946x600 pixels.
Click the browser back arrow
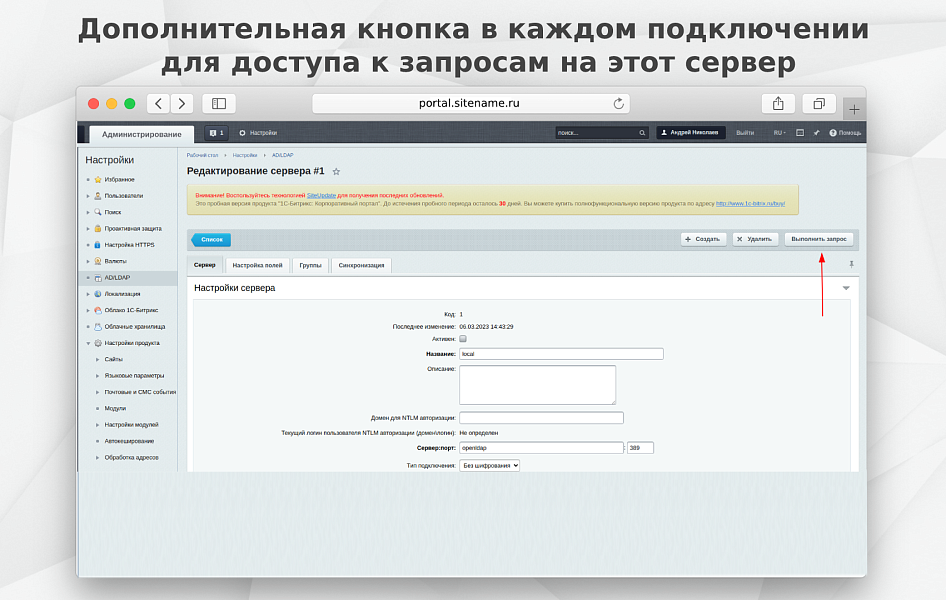(x=158, y=103)
